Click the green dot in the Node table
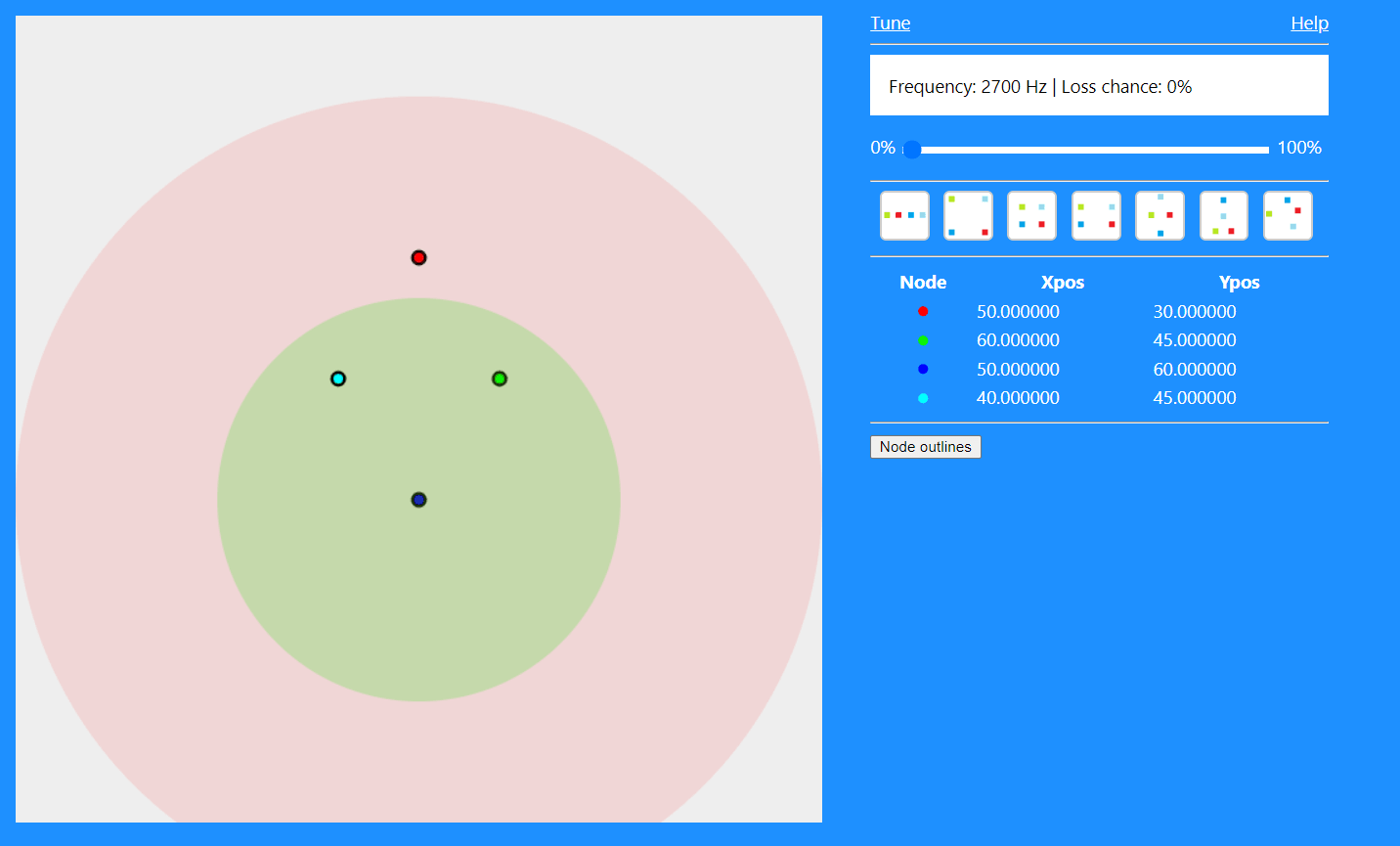Screen dimensions: 1400x846 pos(923,340)
